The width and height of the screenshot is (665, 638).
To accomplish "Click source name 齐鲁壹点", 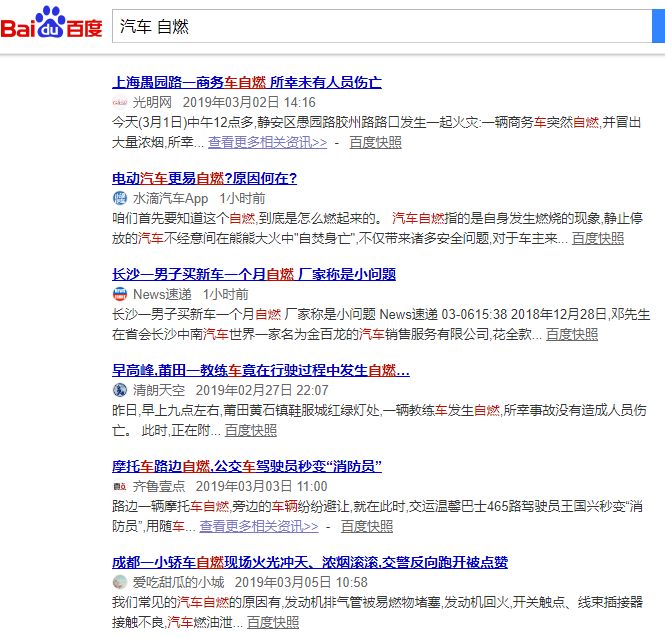I will click(x=159, y=486).
